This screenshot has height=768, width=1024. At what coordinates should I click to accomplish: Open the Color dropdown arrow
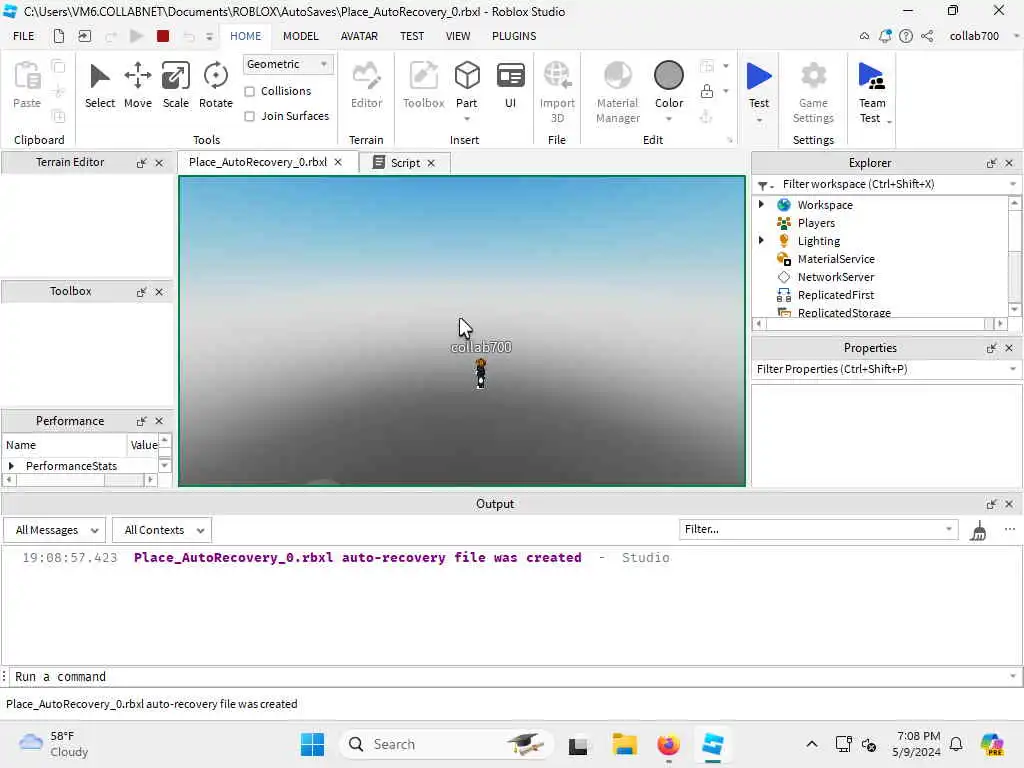669,119
